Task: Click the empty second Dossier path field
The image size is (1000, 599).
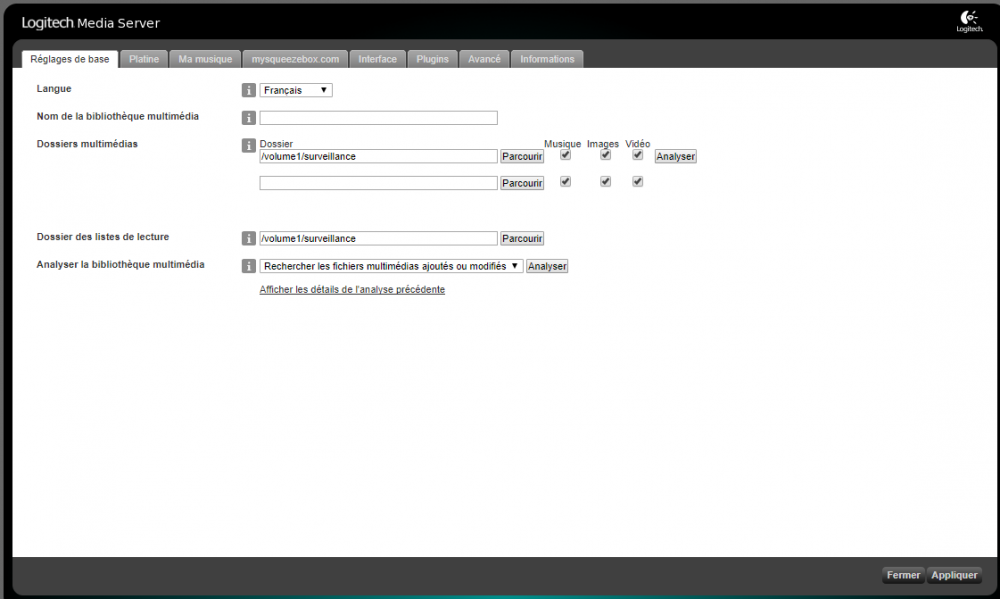Action: click(x=378, y=183)
